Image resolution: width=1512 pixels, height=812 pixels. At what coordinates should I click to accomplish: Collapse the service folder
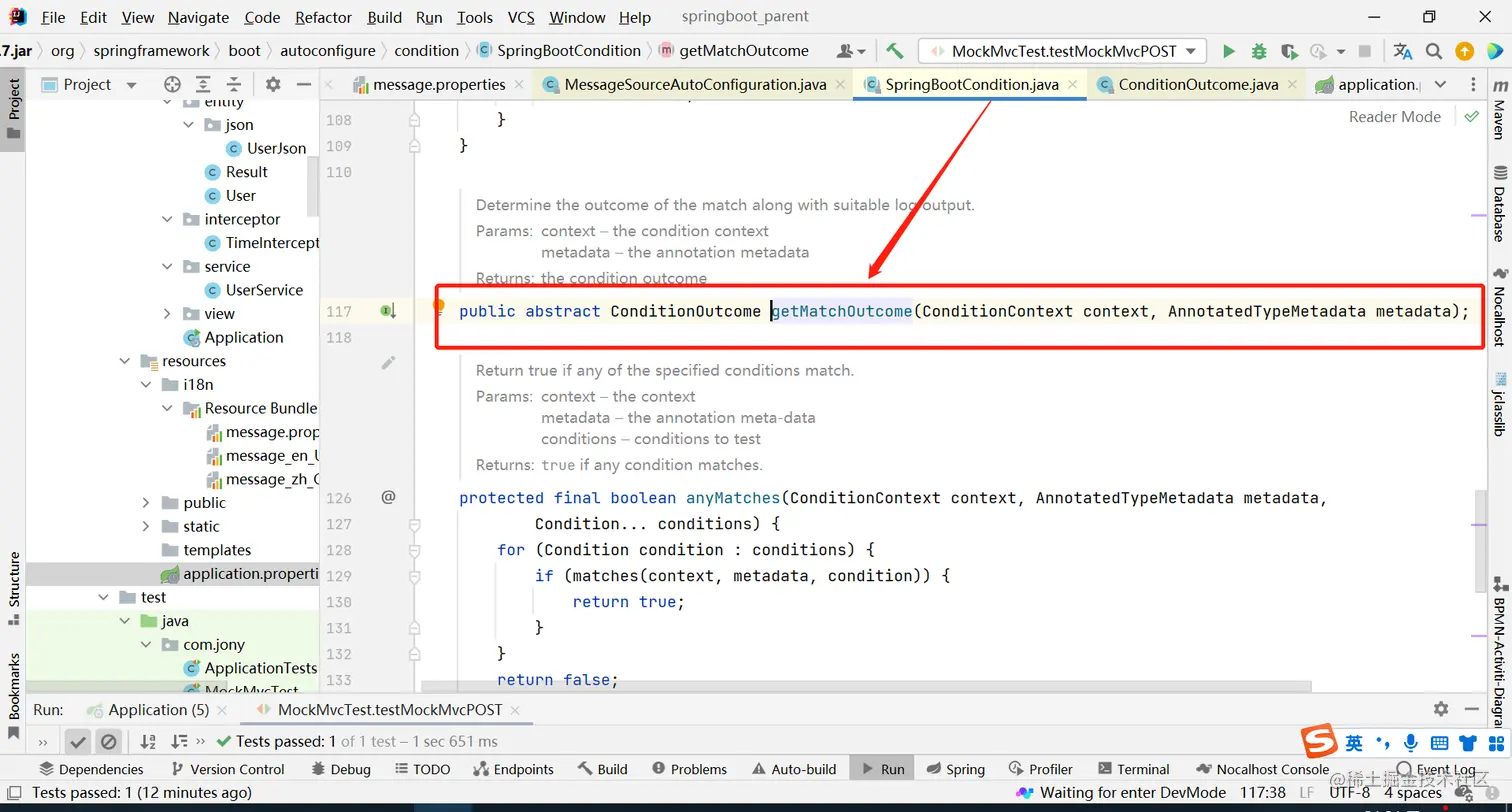tap(167, 267)
